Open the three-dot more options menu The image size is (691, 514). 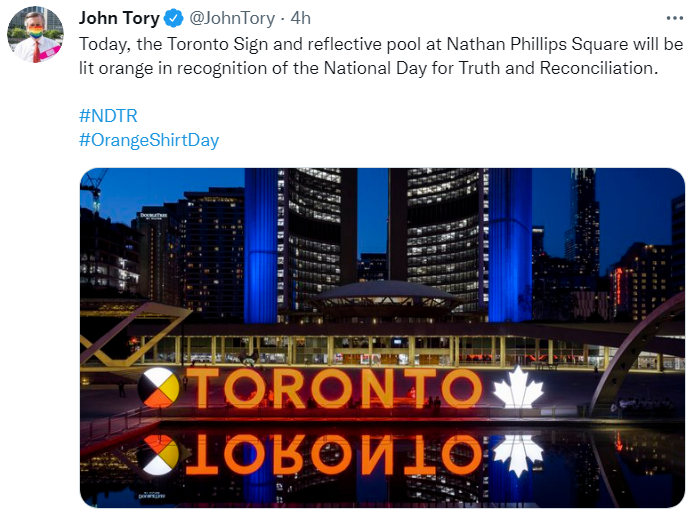674,18
